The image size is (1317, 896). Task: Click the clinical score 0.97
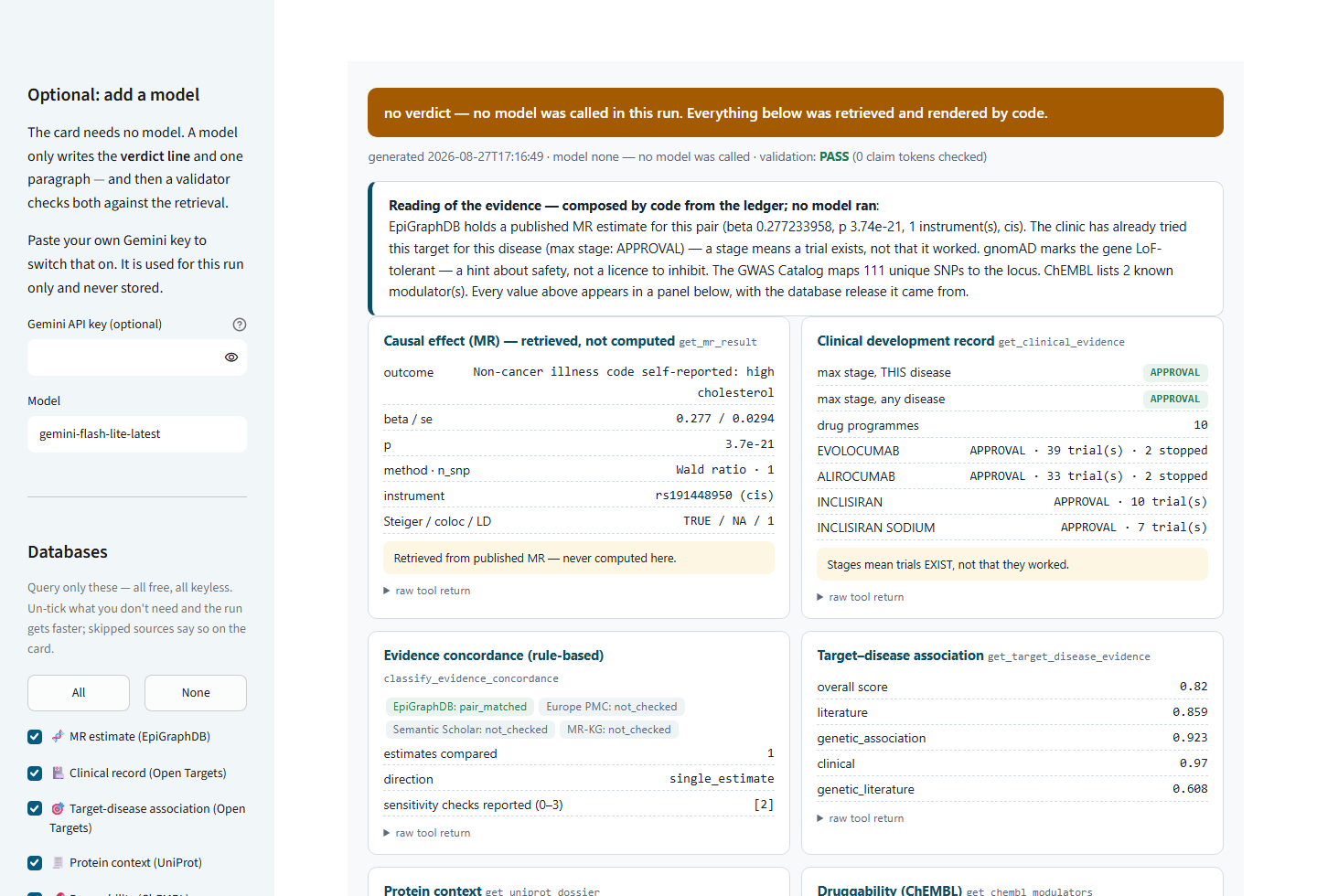tap(1194, 763)
